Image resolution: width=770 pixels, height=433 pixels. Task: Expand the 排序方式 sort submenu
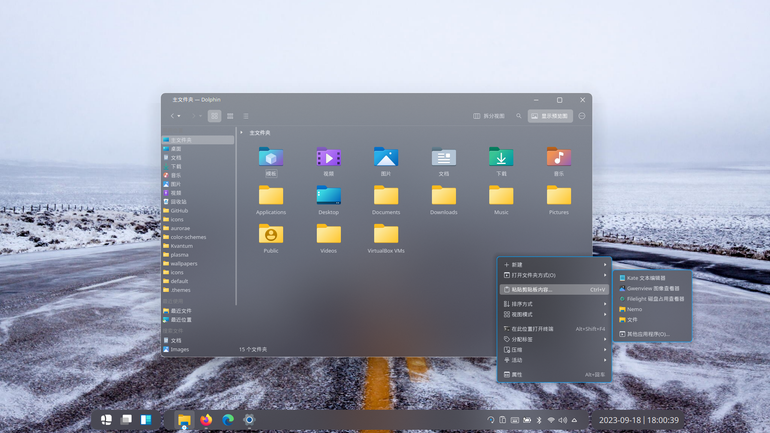click(x=554, y=304)
